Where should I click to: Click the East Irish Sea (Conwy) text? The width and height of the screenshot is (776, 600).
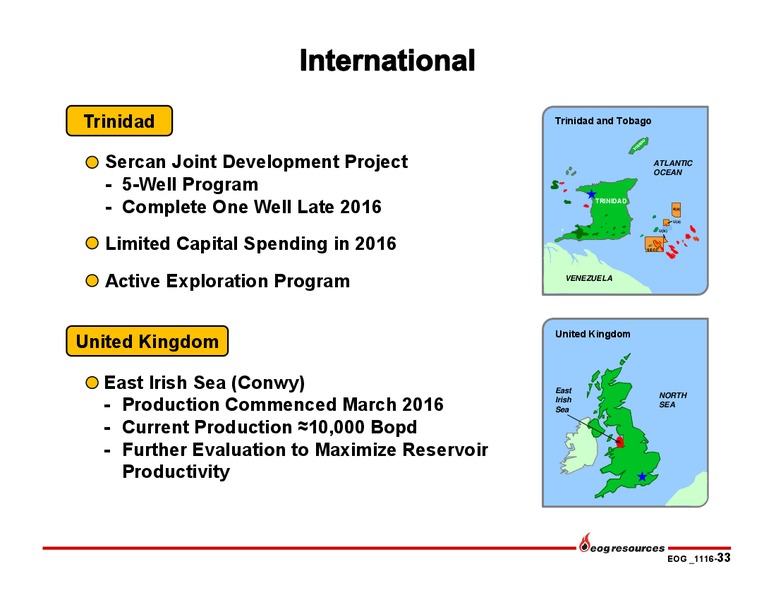pos(204,383)
